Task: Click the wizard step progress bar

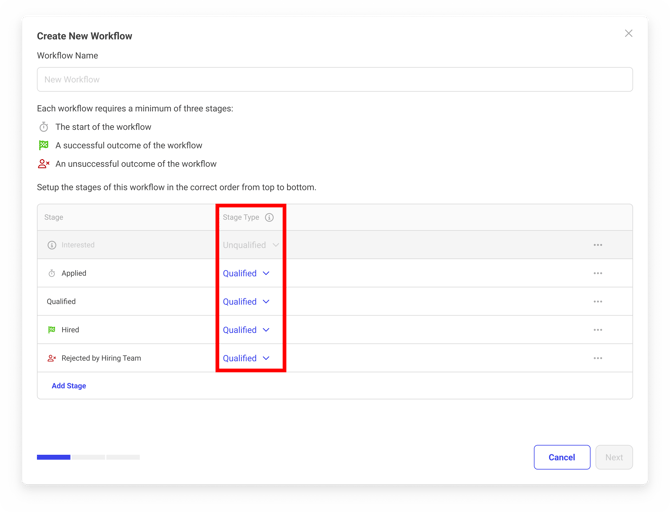Action: pyautogui.click(x=88, y=457)
